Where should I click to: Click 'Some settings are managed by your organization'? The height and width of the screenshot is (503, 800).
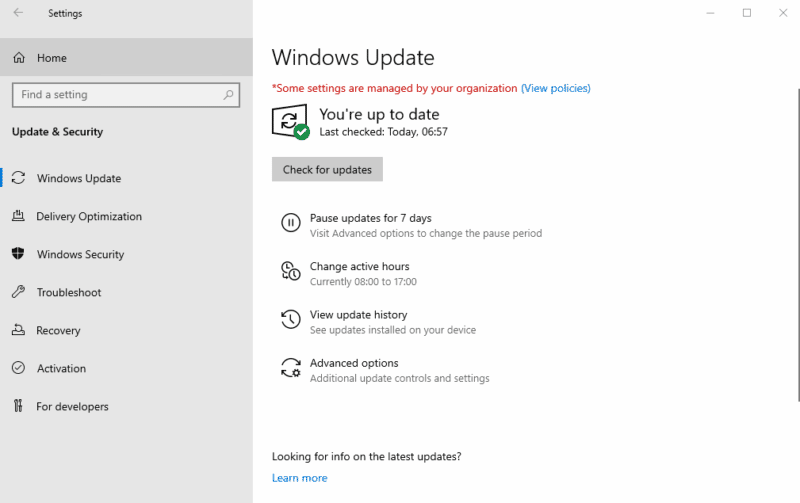394,88
